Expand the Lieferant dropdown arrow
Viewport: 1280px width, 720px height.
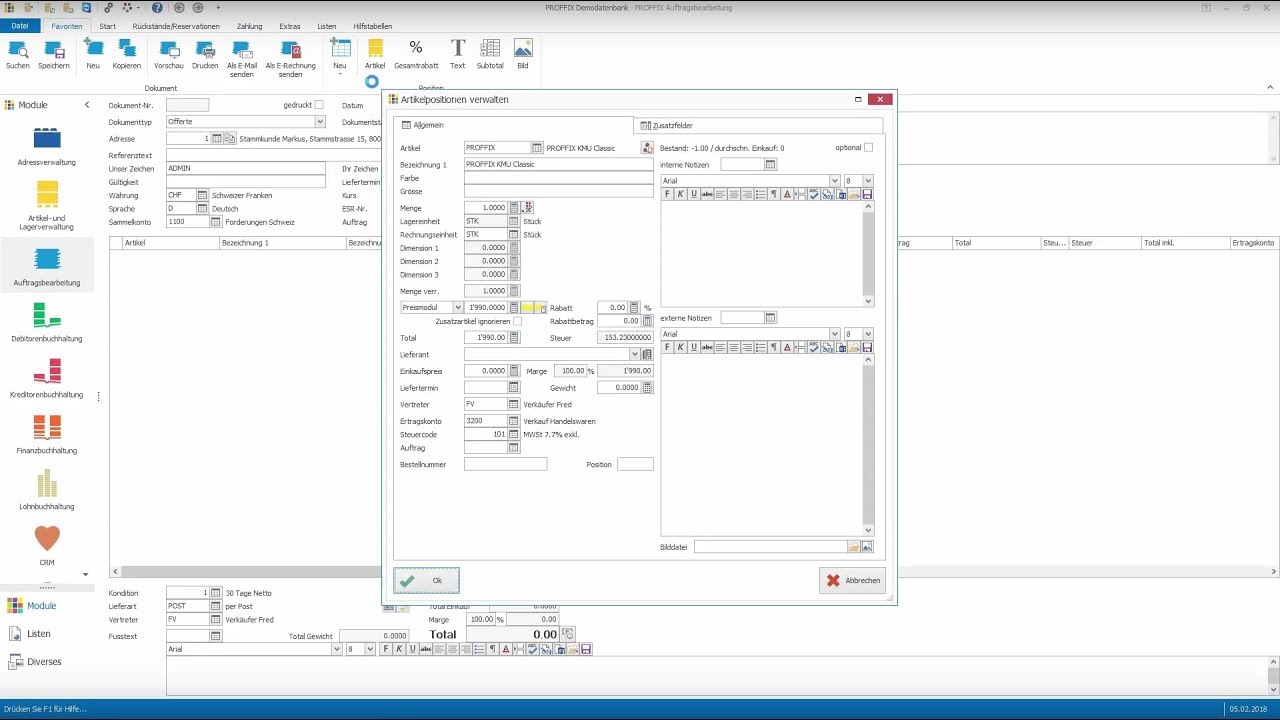634,354
